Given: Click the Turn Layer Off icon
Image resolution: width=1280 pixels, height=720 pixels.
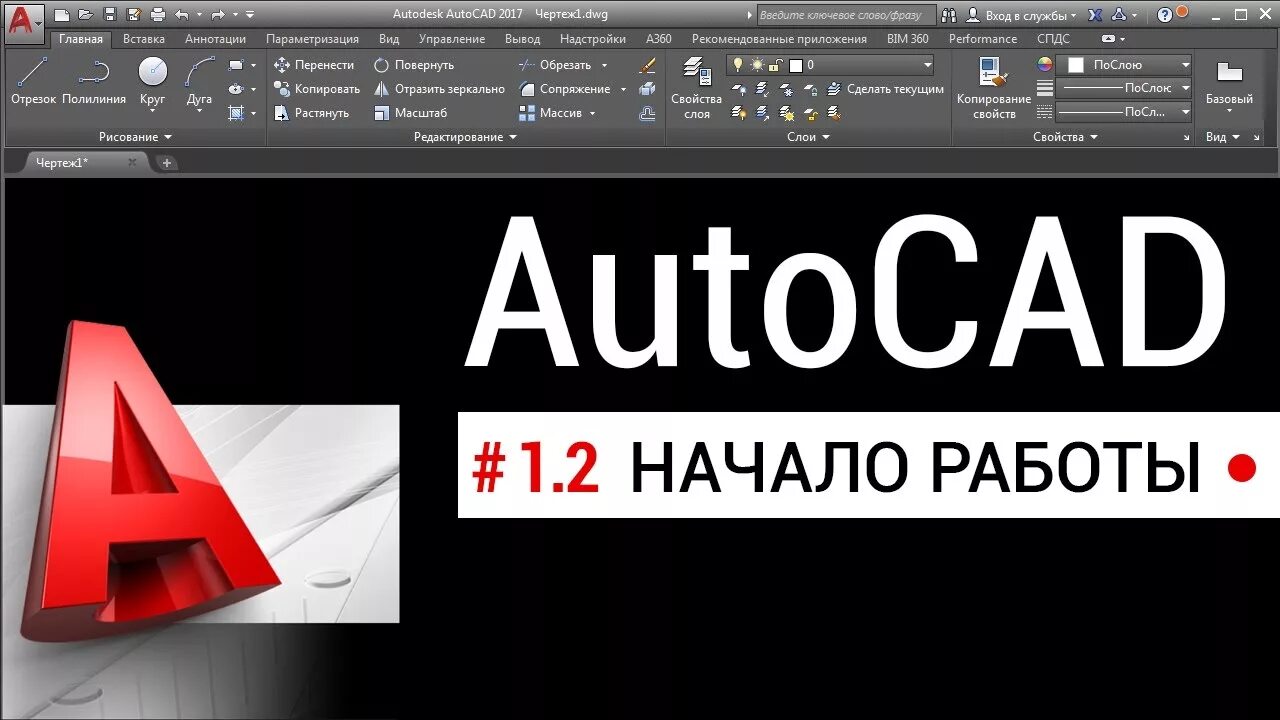Looking at the screenshot, I should (739, 89).
